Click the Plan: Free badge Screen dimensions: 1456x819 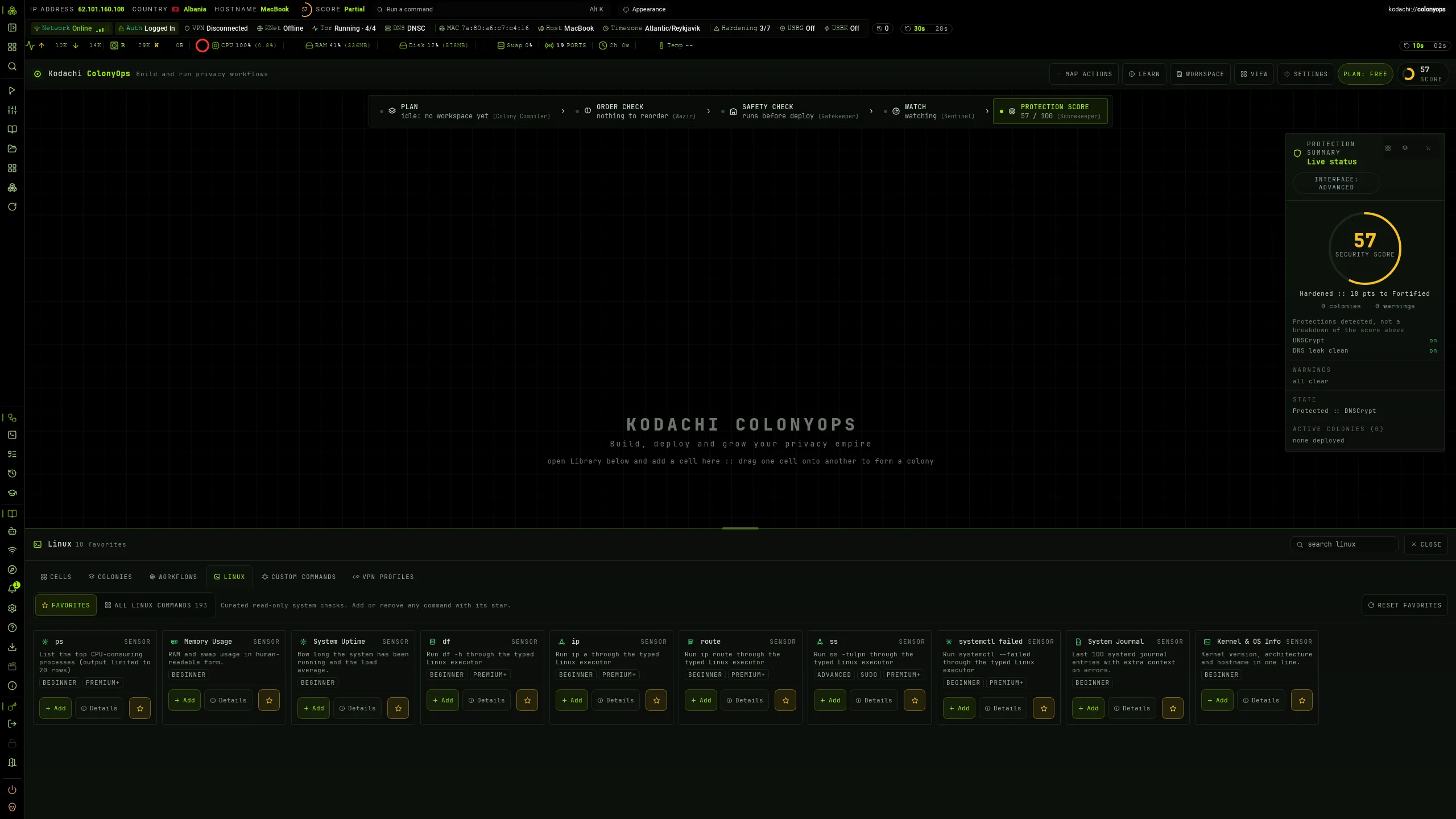(1365, 74)
